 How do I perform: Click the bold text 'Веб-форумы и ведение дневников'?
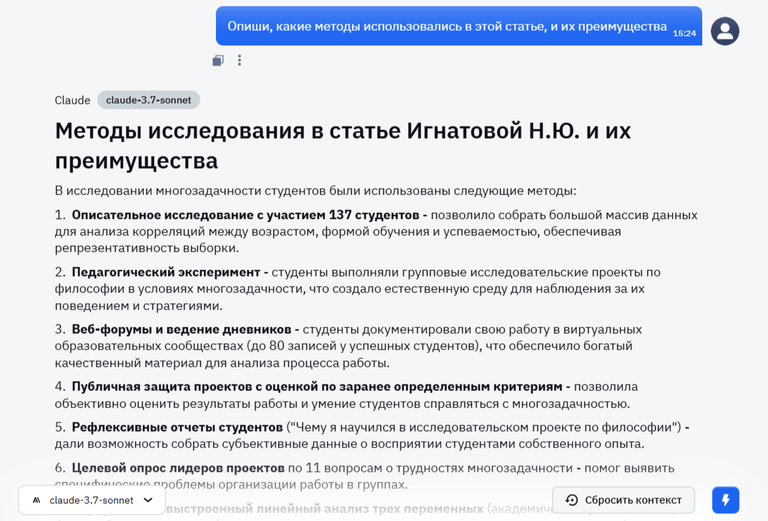click(x=181, y=330)
